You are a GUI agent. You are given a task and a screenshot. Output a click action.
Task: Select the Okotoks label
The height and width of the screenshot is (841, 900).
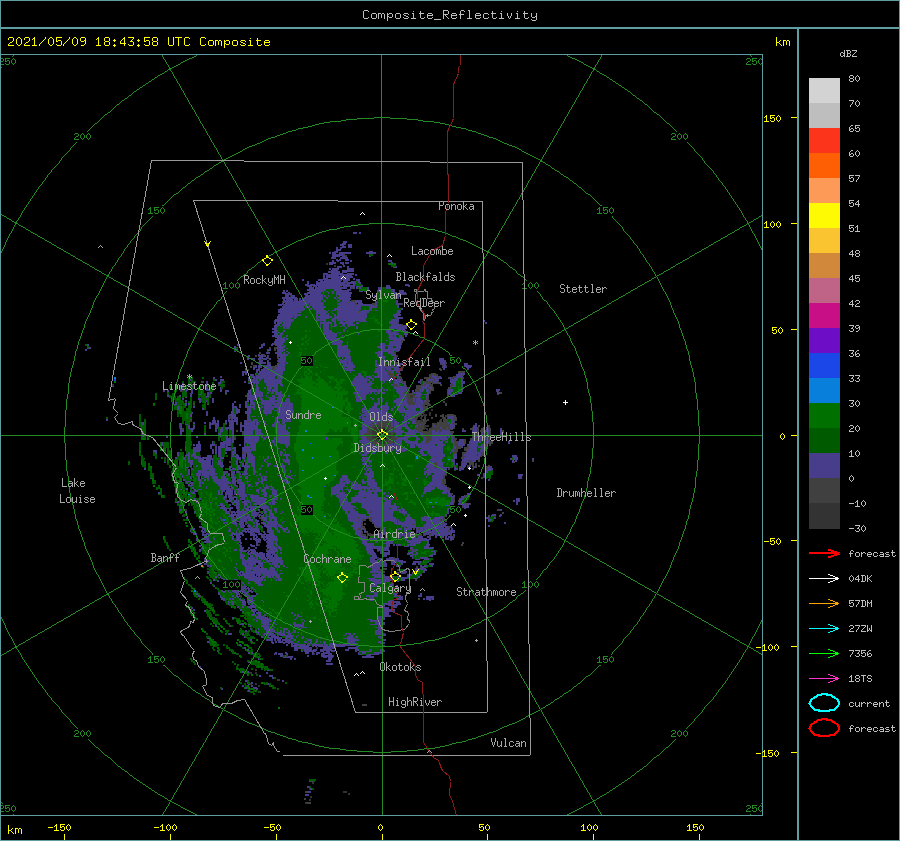[401, 667]
